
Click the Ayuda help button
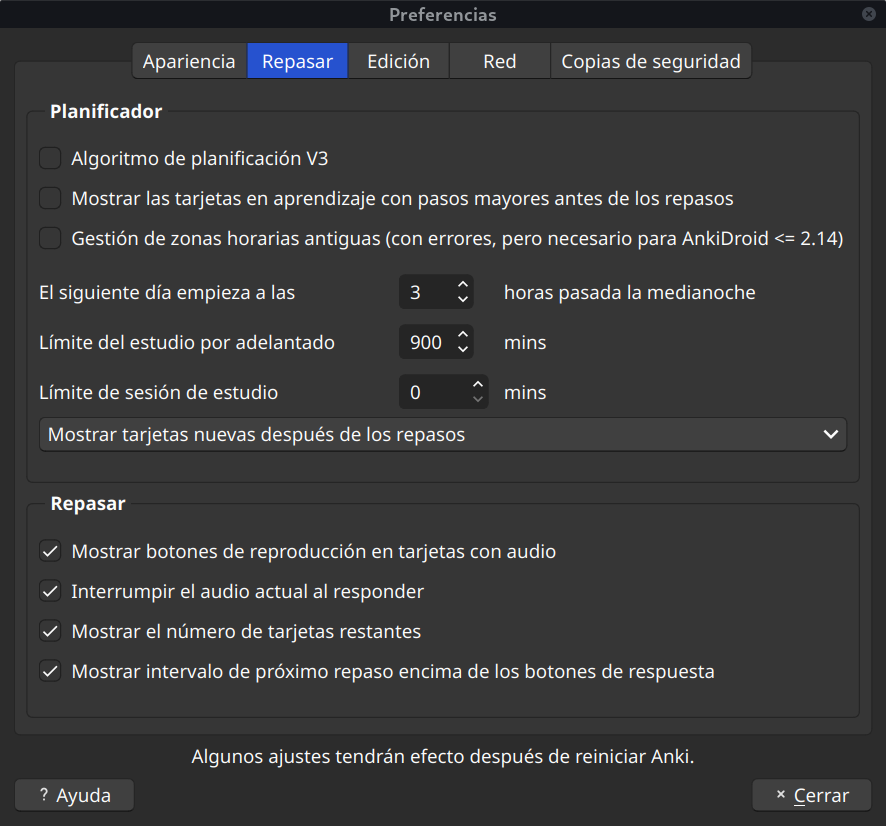(x=75, y=796)
